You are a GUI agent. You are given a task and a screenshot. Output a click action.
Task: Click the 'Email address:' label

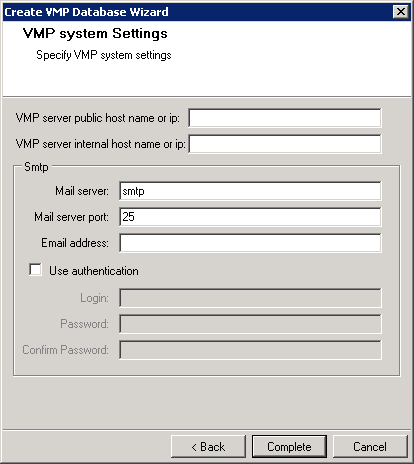(x=75, y=243)
